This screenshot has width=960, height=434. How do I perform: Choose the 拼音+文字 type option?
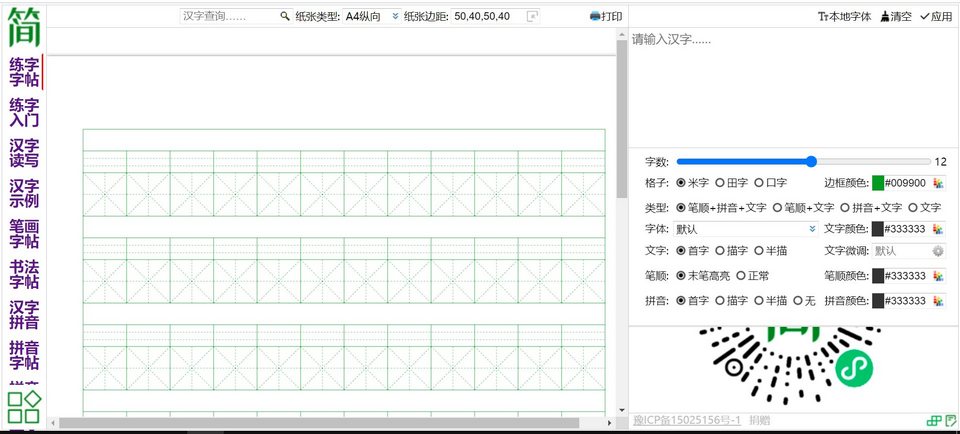pyautogui.click(x=845, y=207)
